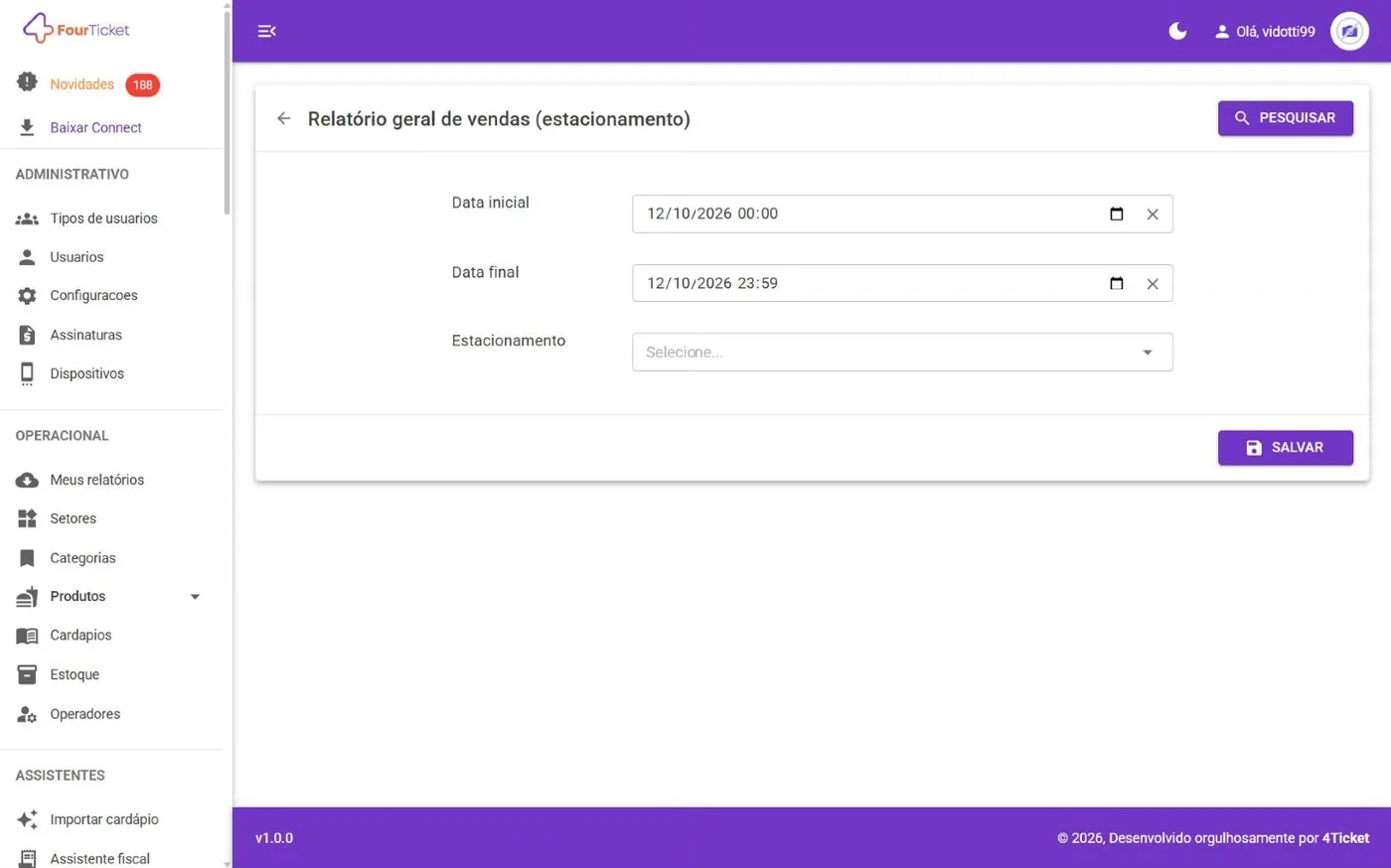Clear the Data inicial field
Viewport: 1391px width, 868px height.
click(1153, 215)
